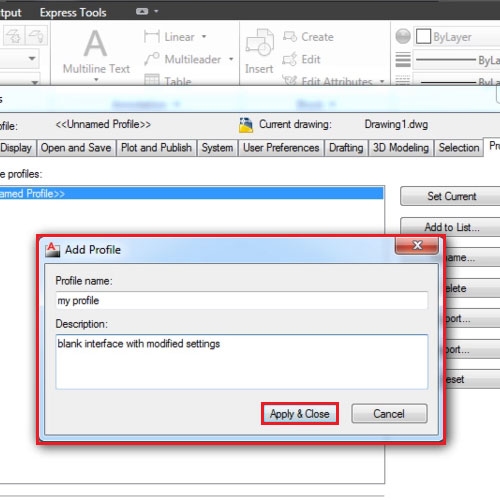Click the Add to List button
Image resolution: width=500 pixels, height=500 pixels.
click(450, 227)
